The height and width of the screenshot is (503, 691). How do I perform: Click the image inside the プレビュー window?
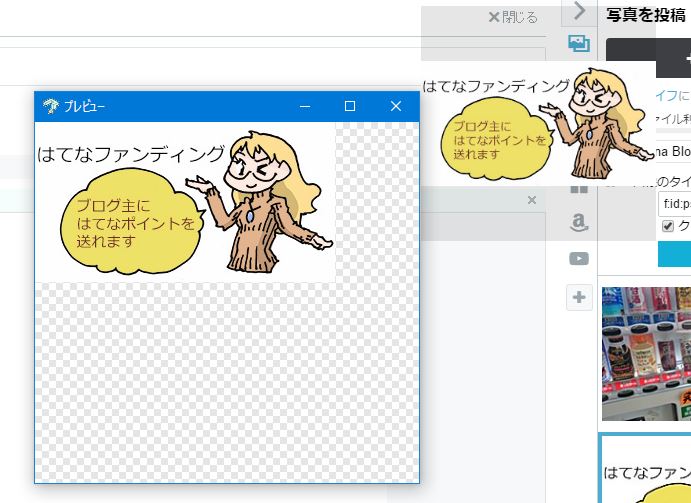(185, 202)
